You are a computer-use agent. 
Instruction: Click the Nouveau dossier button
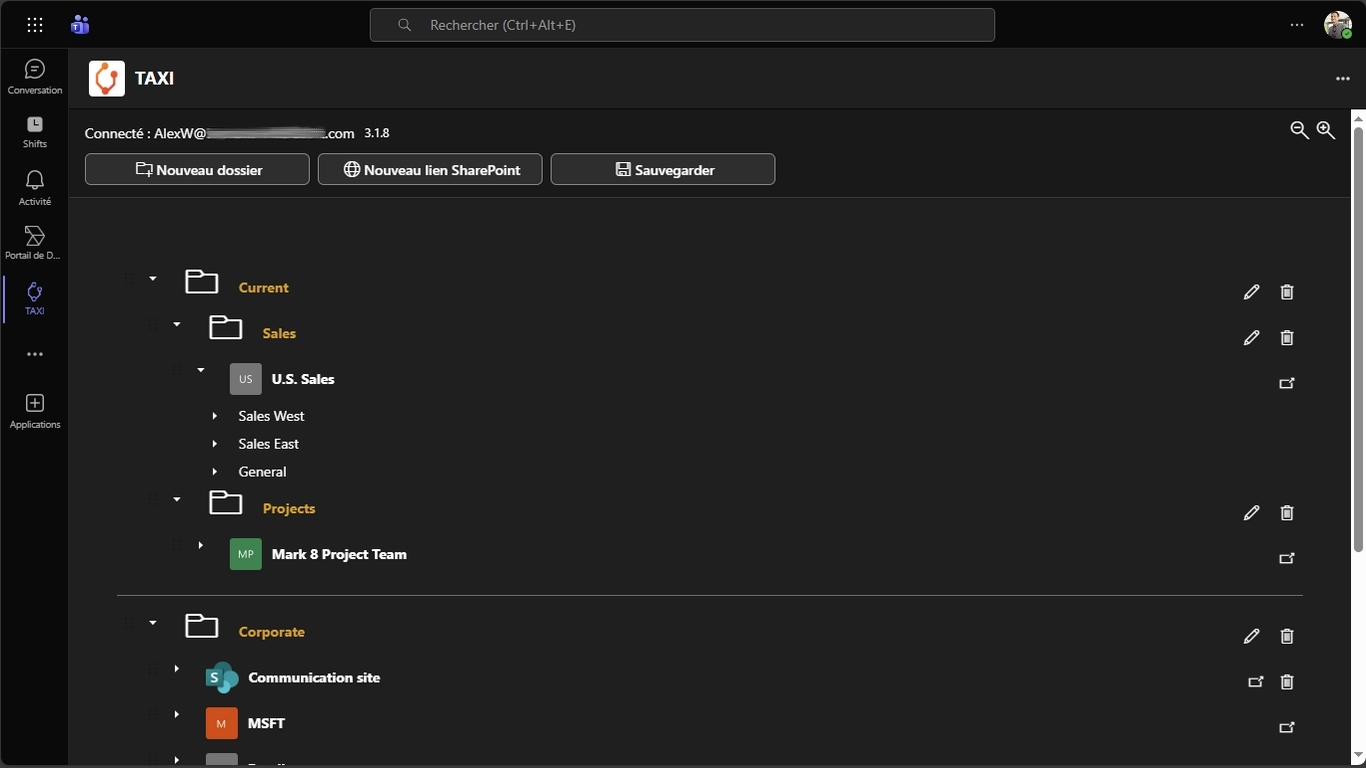click(x=197, y=170)
